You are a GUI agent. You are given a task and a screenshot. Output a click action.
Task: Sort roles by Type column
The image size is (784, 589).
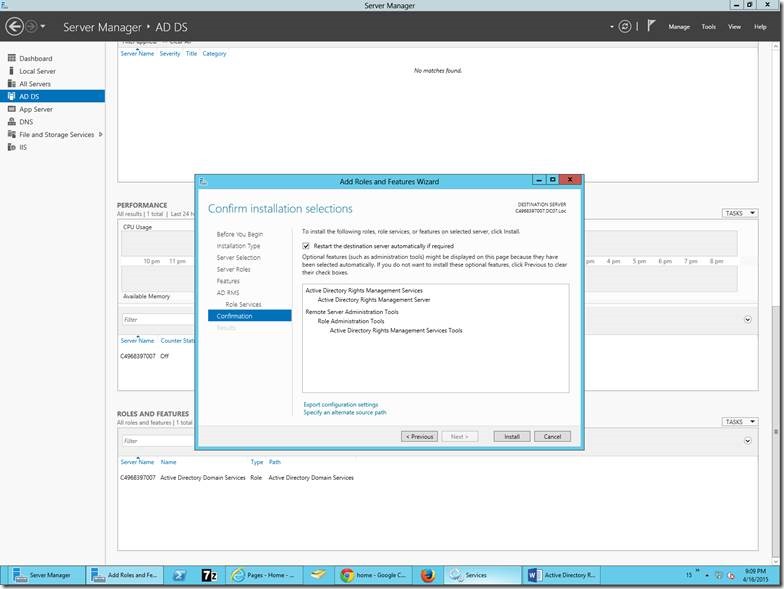256,462
